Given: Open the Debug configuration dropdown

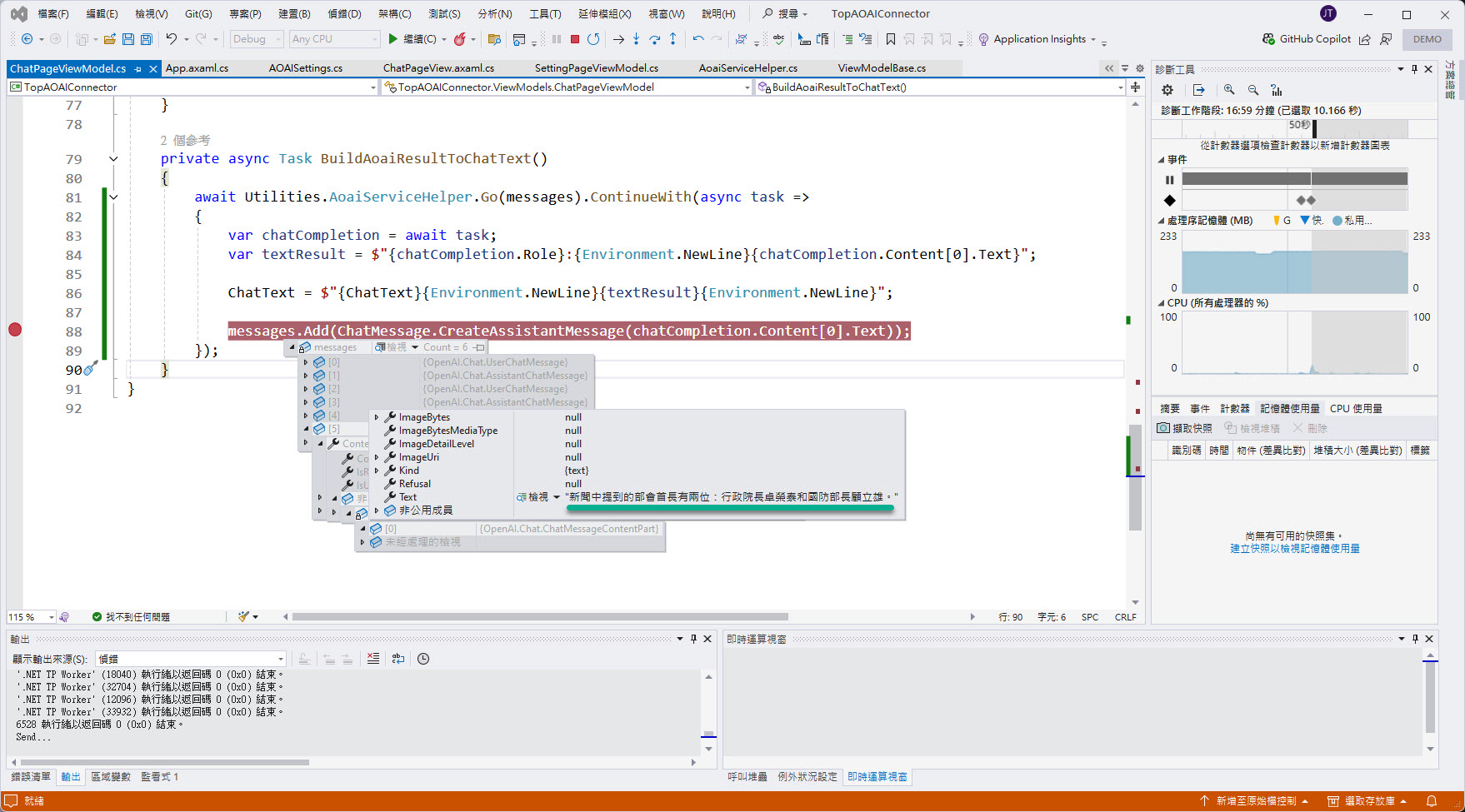Looking at the screenshot, I should (x=257, y=39).
